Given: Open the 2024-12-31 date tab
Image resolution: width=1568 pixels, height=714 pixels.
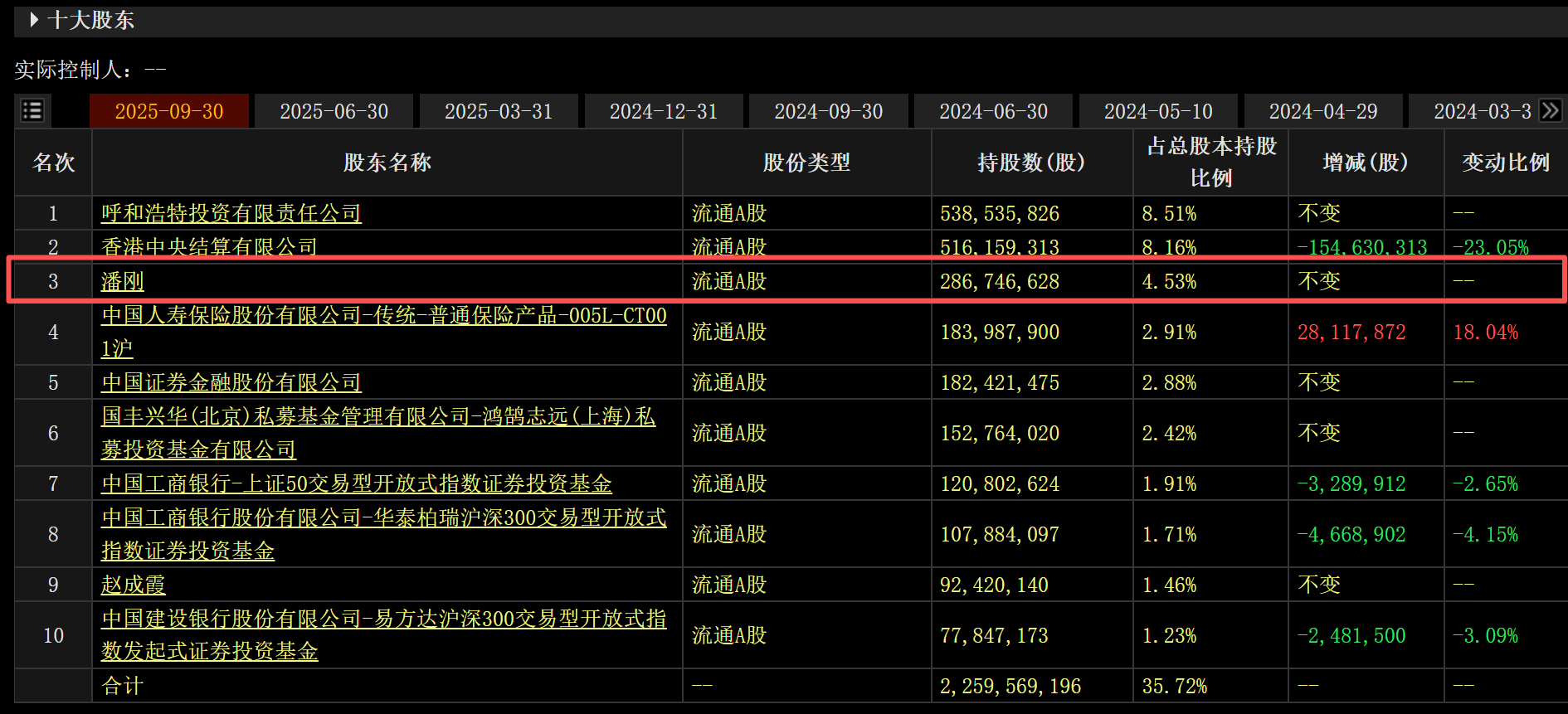Looking at the screenshot, I should tap(664, 111).
